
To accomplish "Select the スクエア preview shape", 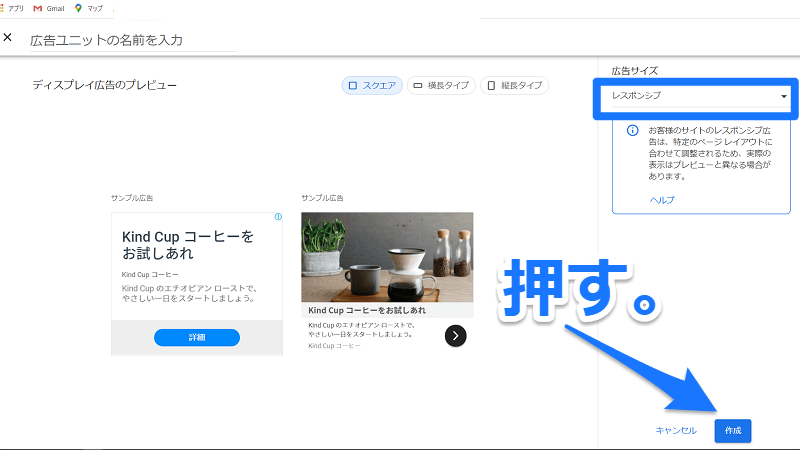I will [371, 86].
